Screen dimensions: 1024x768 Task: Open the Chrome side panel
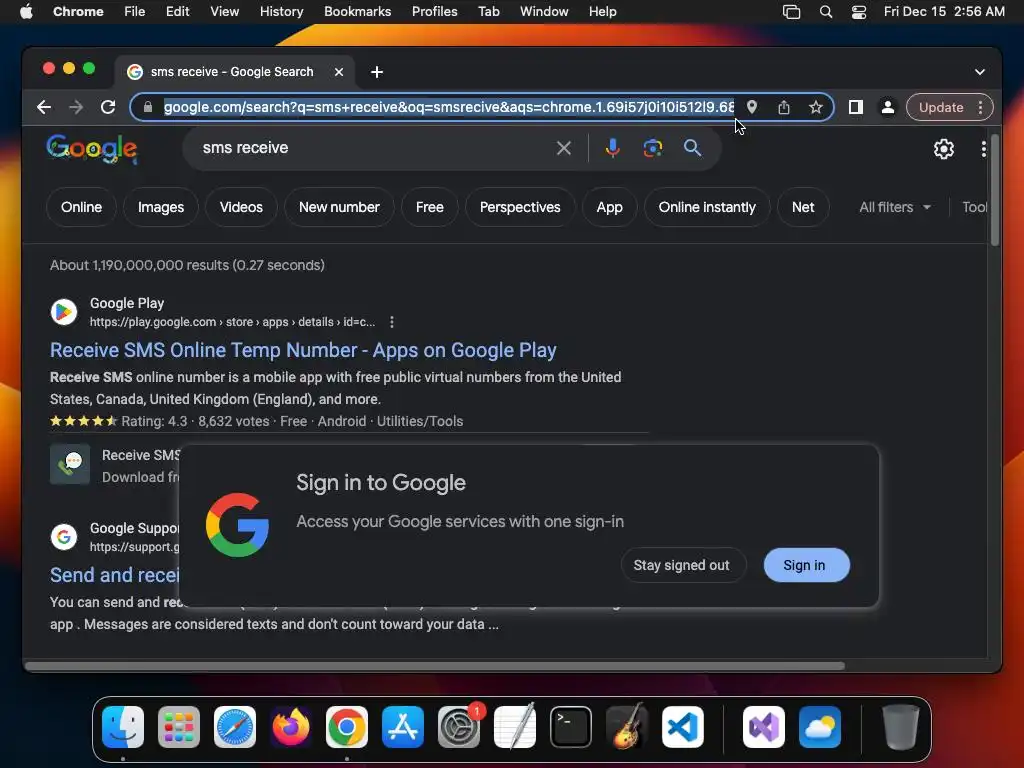(x=856, y=107)
